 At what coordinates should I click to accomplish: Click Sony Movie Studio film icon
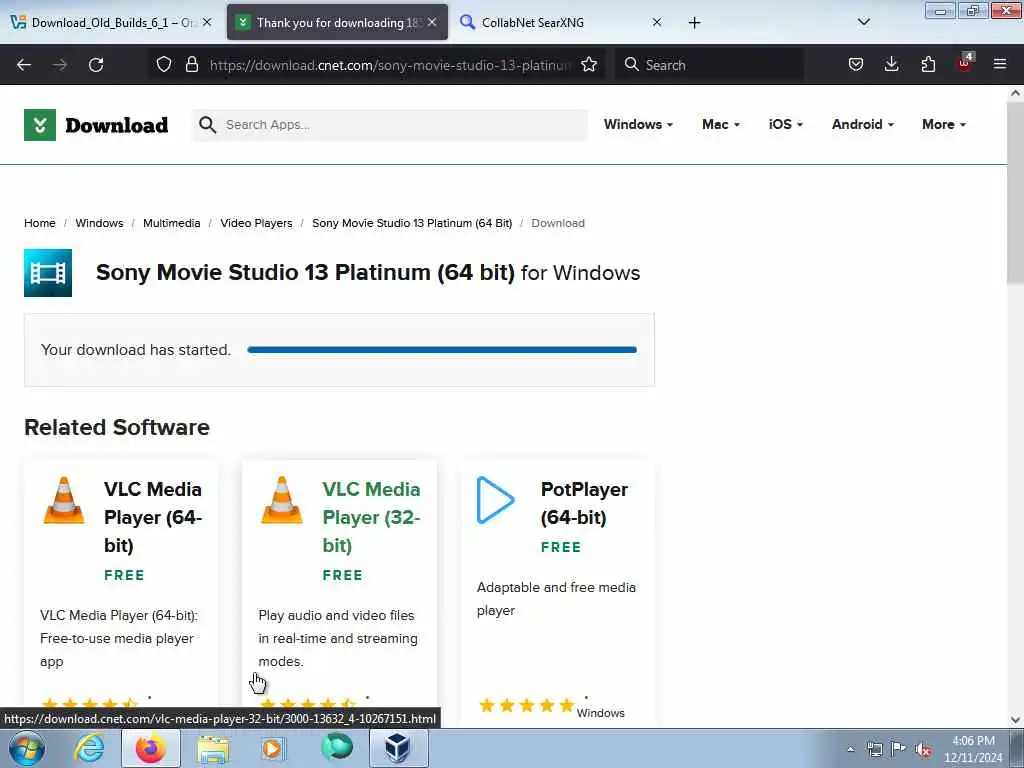pos(48,273)
